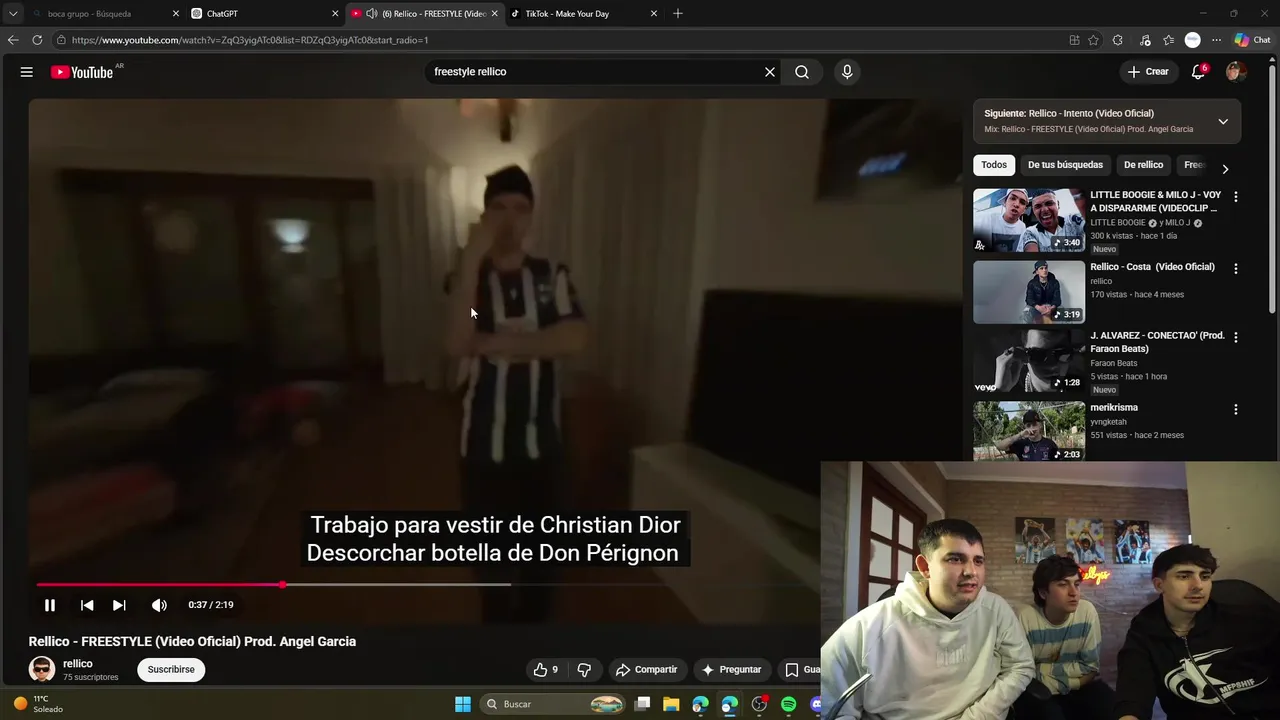1280x720 pixels.
Task: Click the magnifier search button
Action: click(802, 72)
